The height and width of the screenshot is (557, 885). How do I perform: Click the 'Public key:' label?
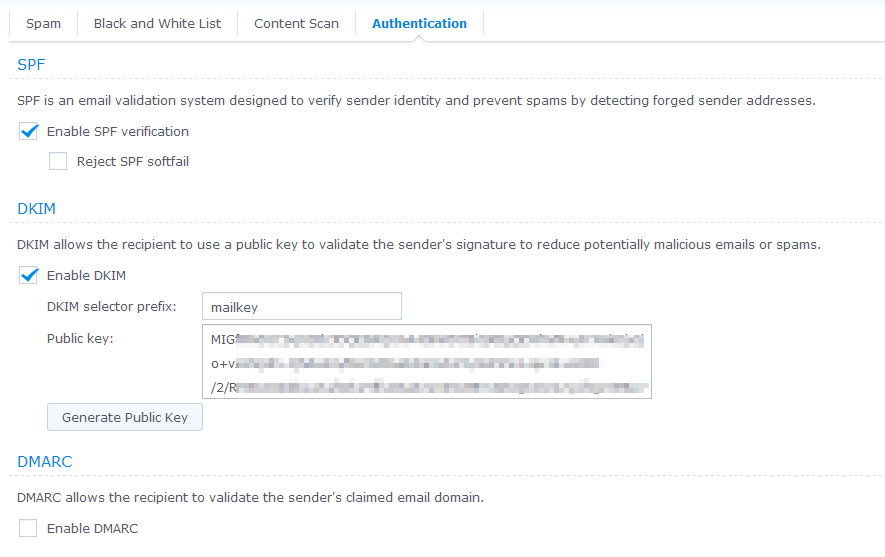coord(80,338)
